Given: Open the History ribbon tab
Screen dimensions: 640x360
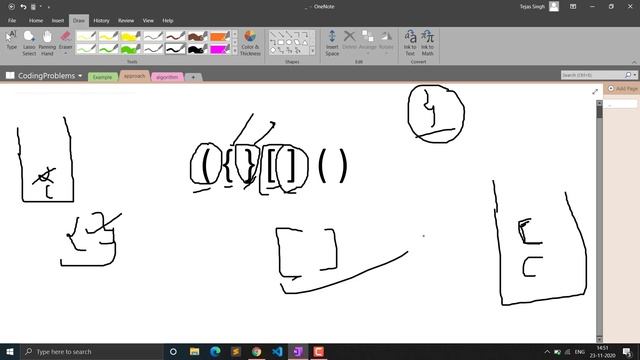Looking at the screenshot, I should click(x=101, y=20).
